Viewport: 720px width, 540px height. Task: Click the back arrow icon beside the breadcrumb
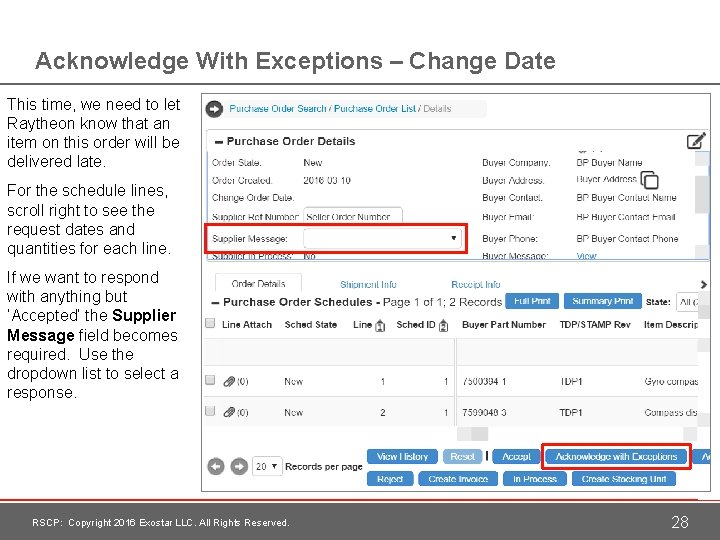(214, 109)
